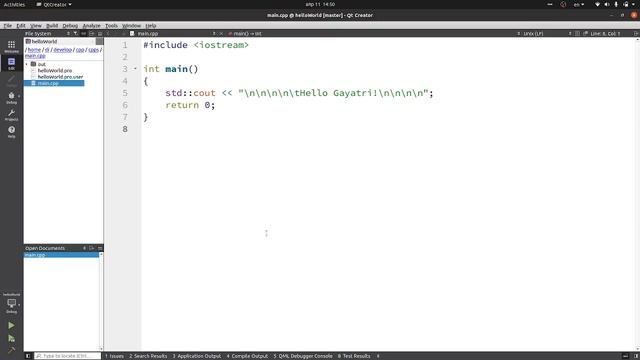Screen dimensions: 640x360
Task: Open the Compile Output pane
Action: [x=247, y=356]
